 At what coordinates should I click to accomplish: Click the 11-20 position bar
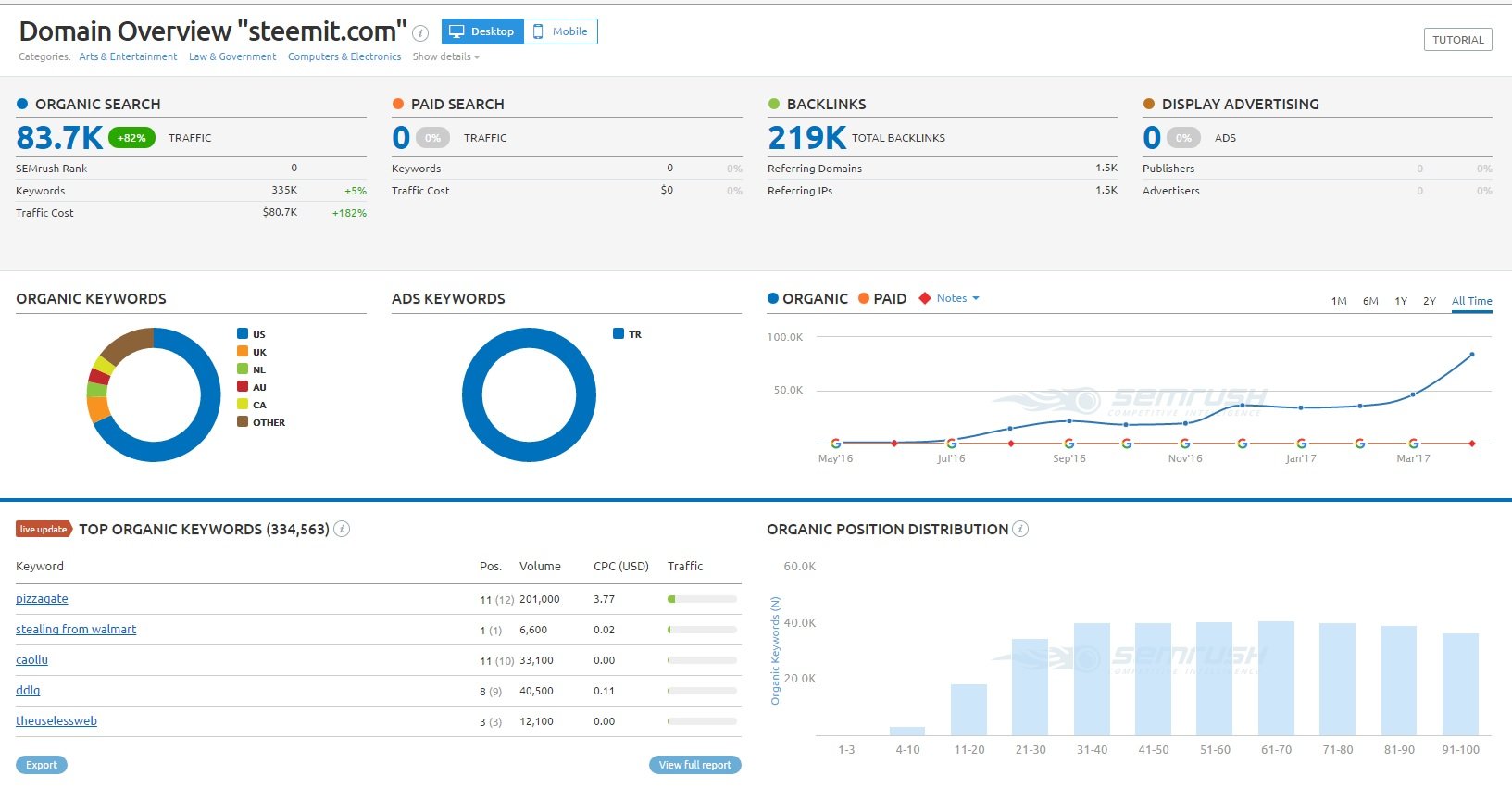[x=968, y=709]
